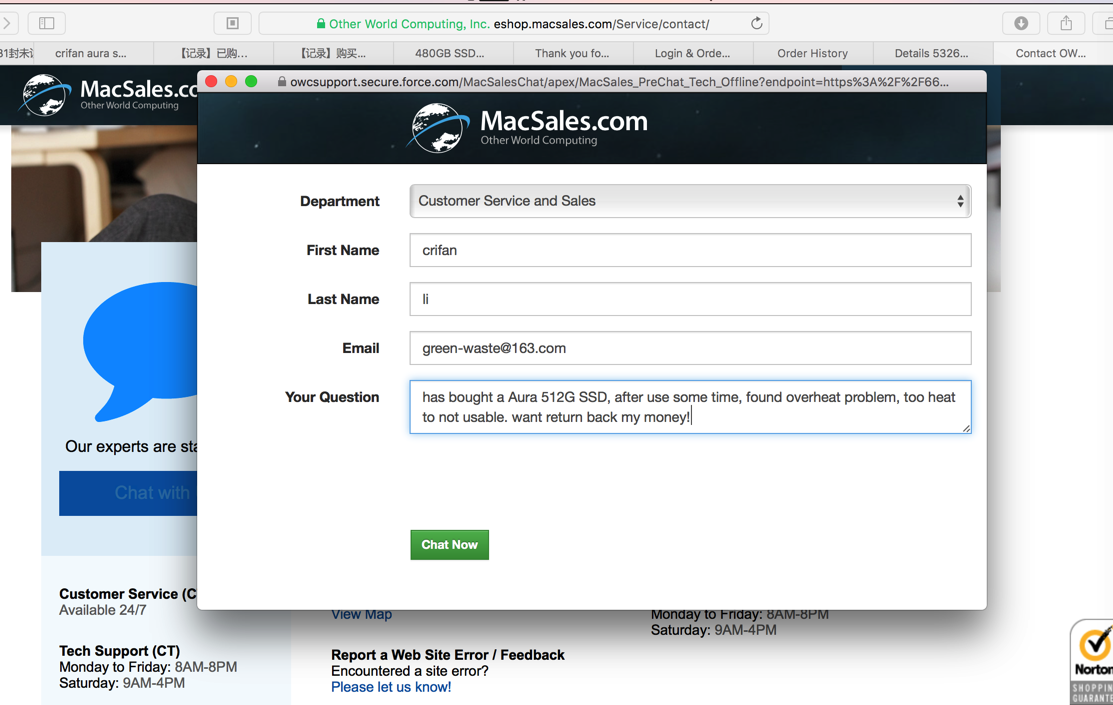Click the MacSales globe logo in popup header
1113x705 pixels.
point(440,128)
